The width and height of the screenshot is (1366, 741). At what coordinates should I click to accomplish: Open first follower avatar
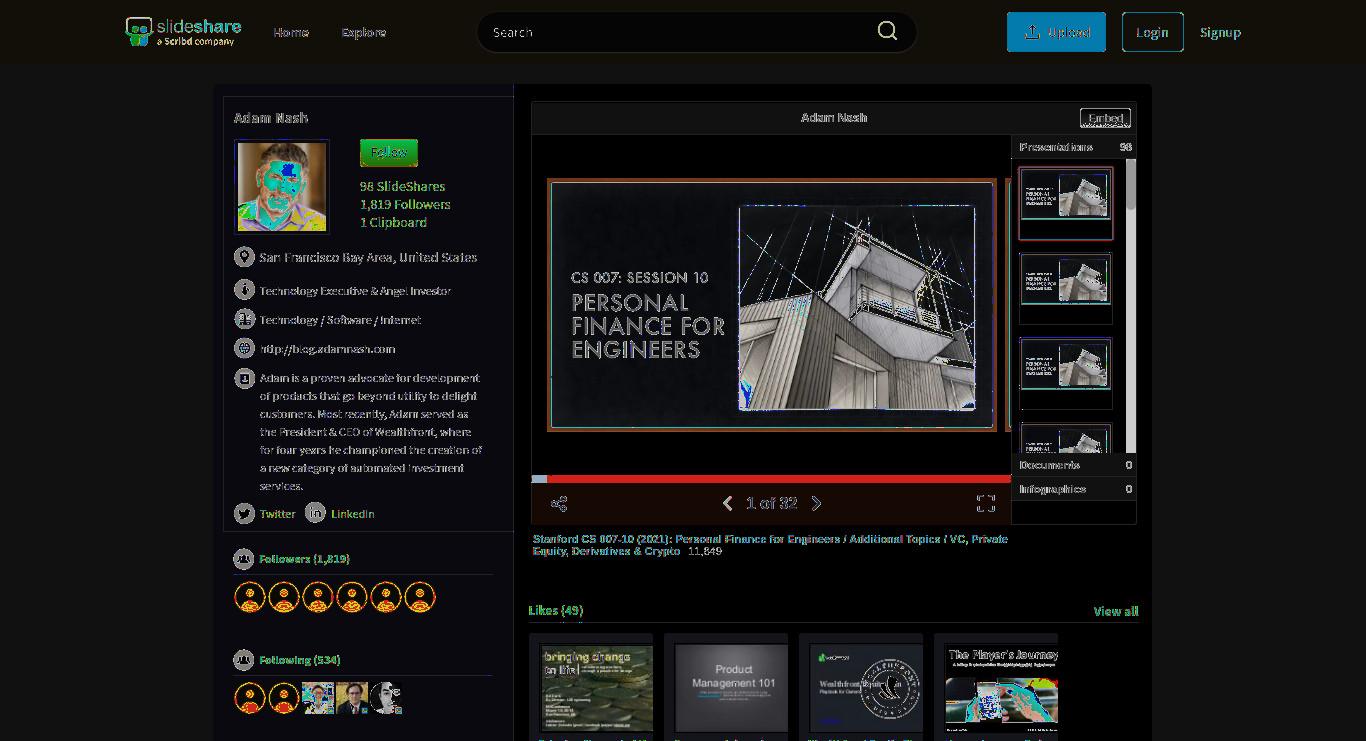coord(250,597)
